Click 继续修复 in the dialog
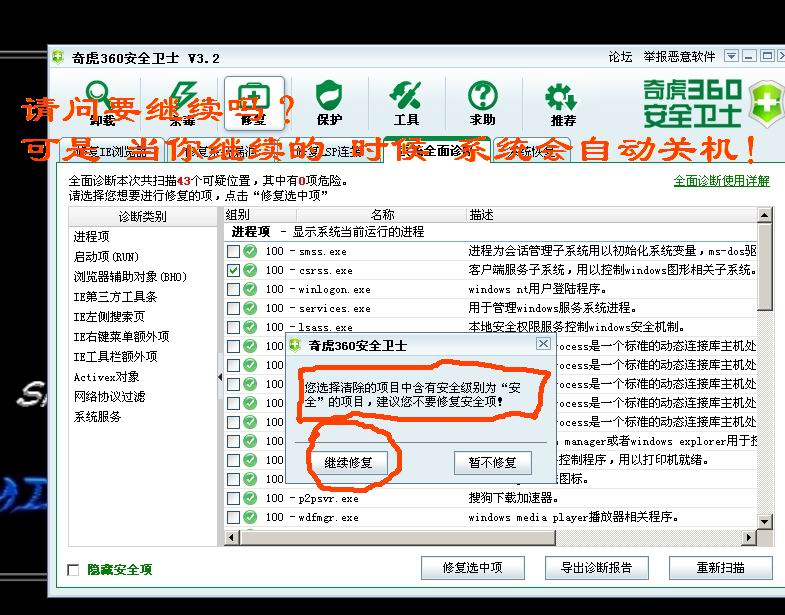 point(348,462)
